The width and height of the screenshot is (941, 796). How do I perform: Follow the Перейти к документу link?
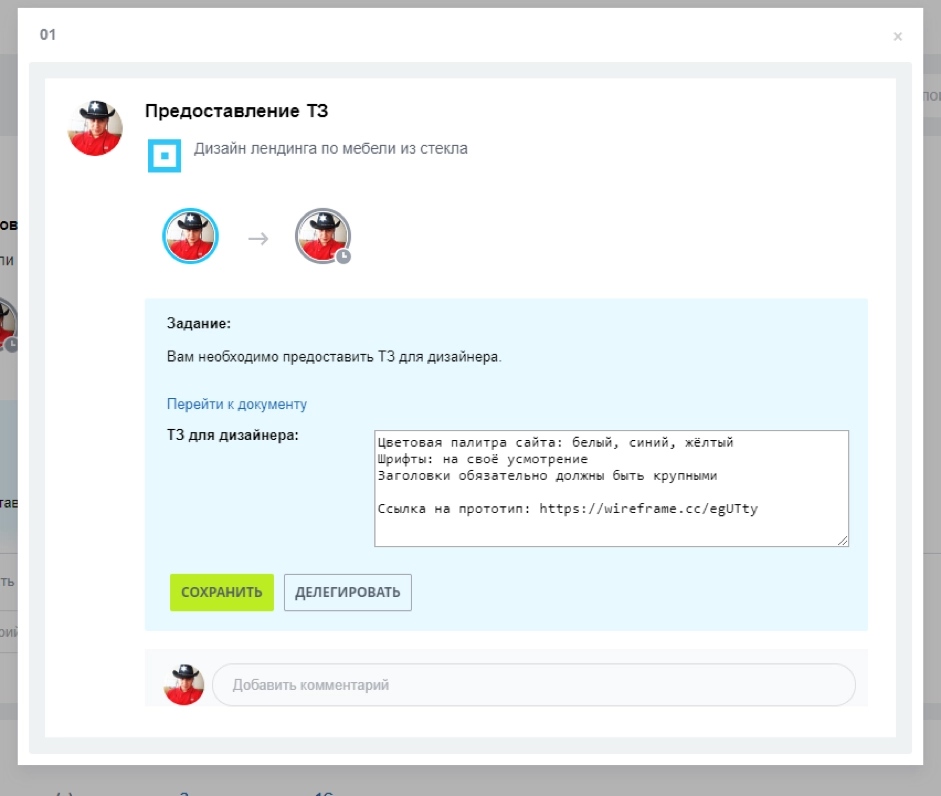coord(237,404)
